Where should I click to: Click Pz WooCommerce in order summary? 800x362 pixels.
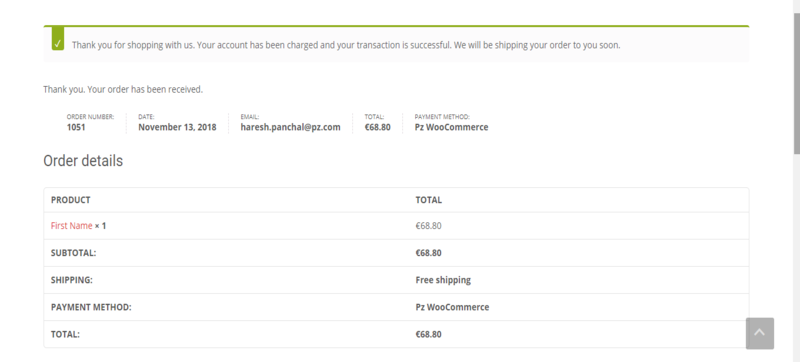[x=452, y=127]
